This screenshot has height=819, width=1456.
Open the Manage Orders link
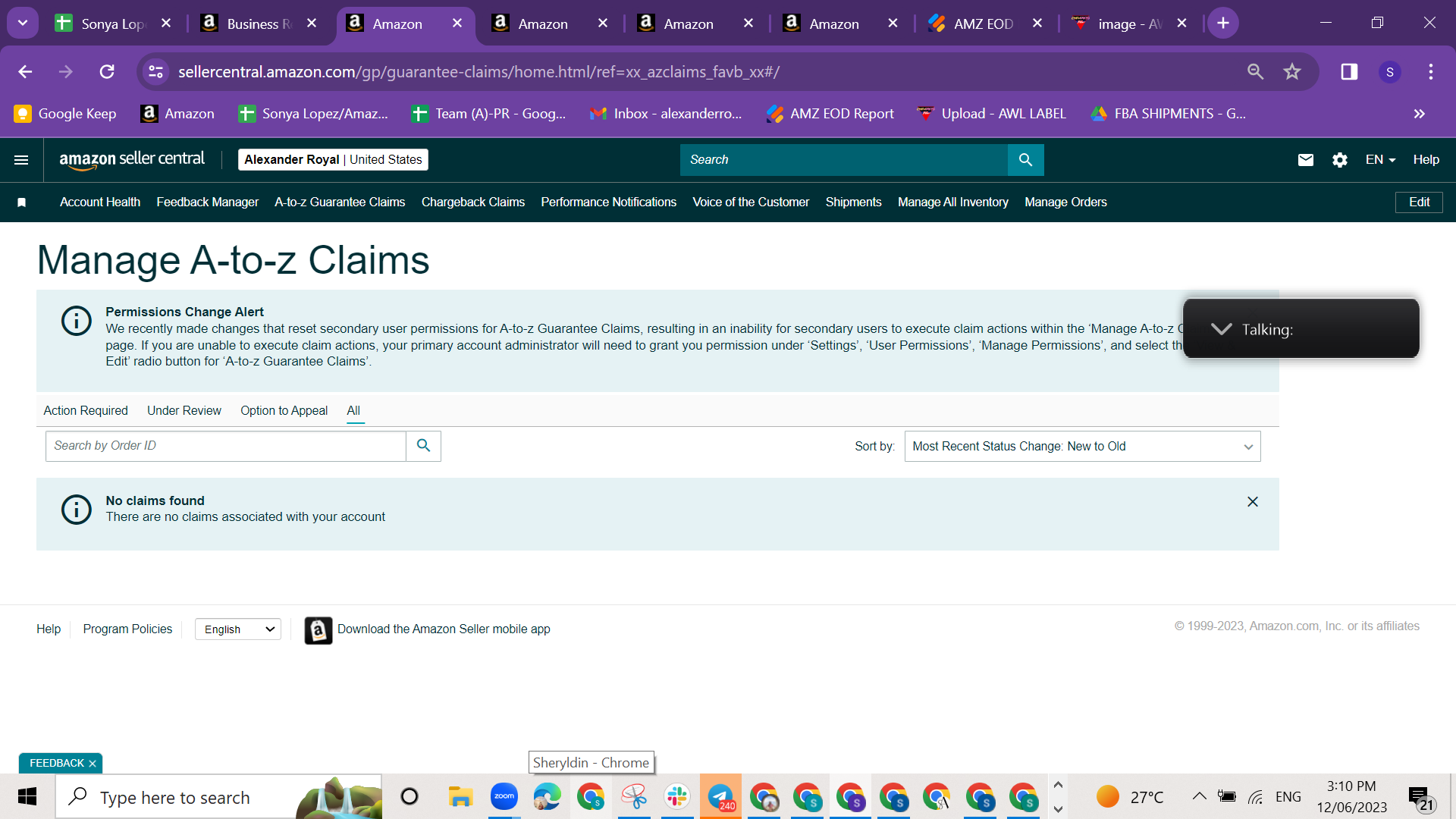[x=1065, y=202]
